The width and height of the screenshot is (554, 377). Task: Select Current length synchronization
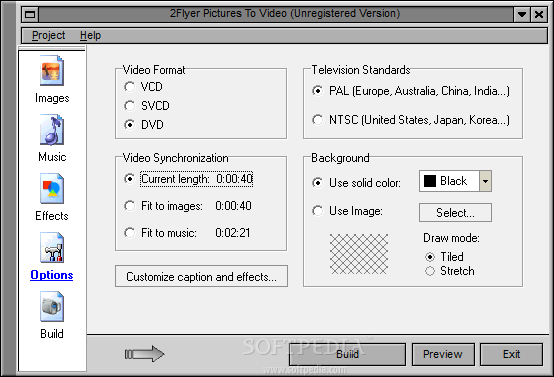189,179
